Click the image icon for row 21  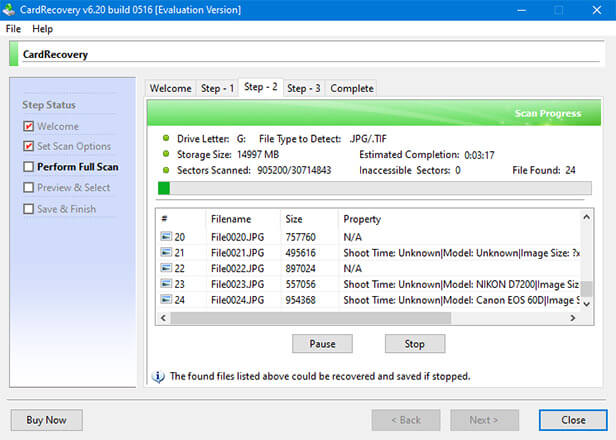pyautogui.click(x=166, y=252)
